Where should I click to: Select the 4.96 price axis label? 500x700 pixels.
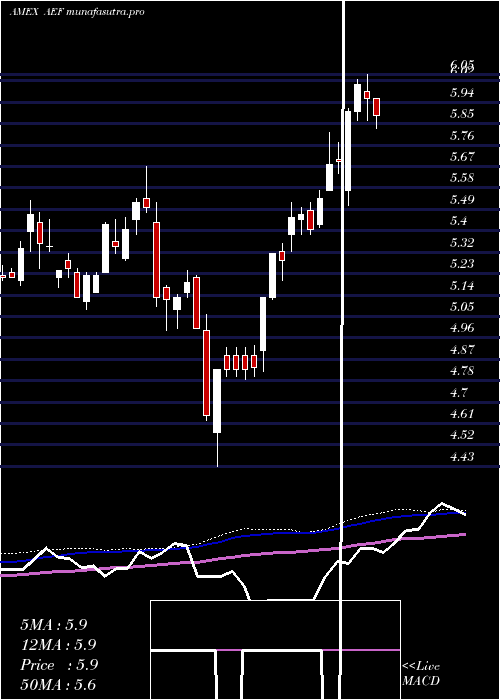click(x=462, y=328)
